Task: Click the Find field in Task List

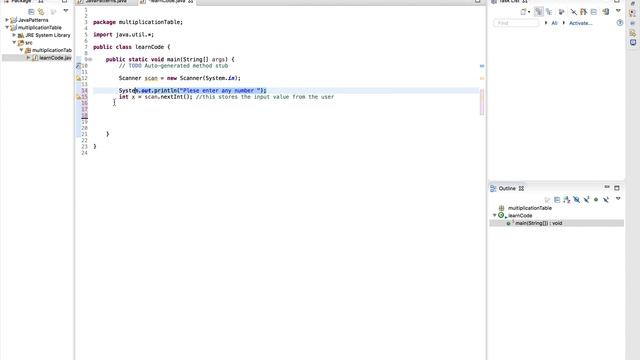Action: pos(516,23)
